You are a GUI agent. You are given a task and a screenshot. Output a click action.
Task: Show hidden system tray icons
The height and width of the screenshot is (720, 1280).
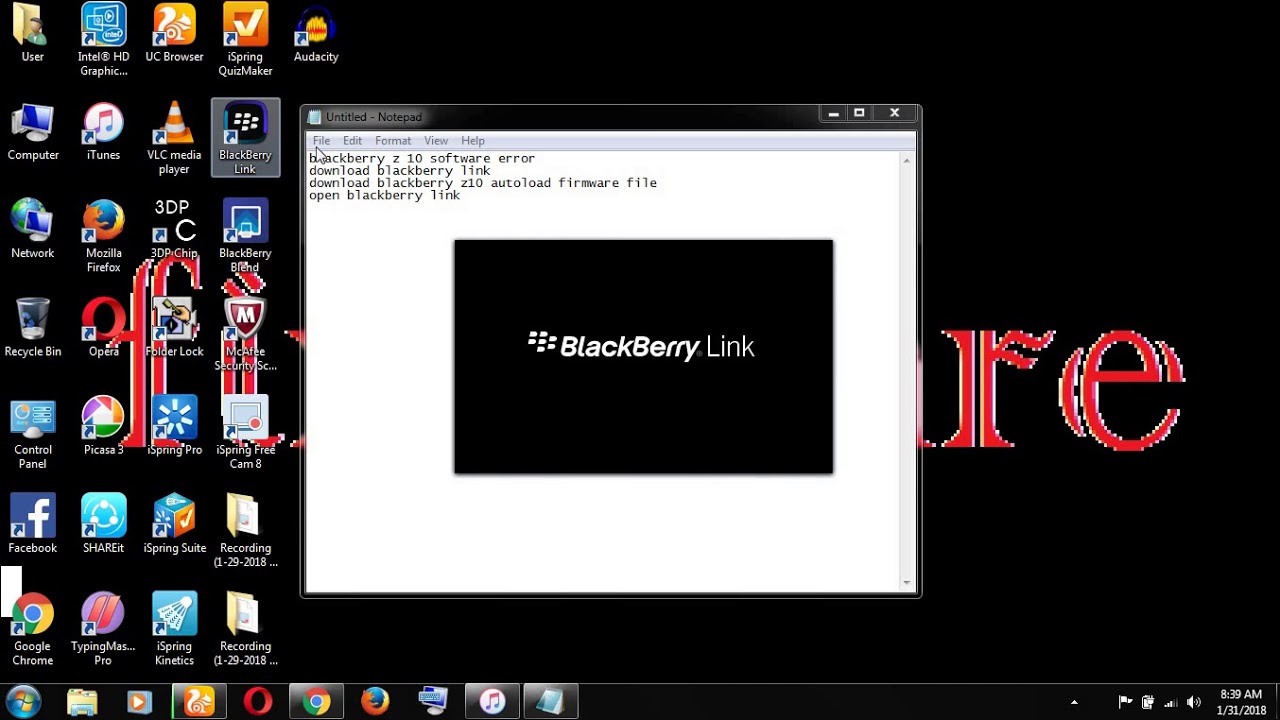click(x=1074, y=703)
